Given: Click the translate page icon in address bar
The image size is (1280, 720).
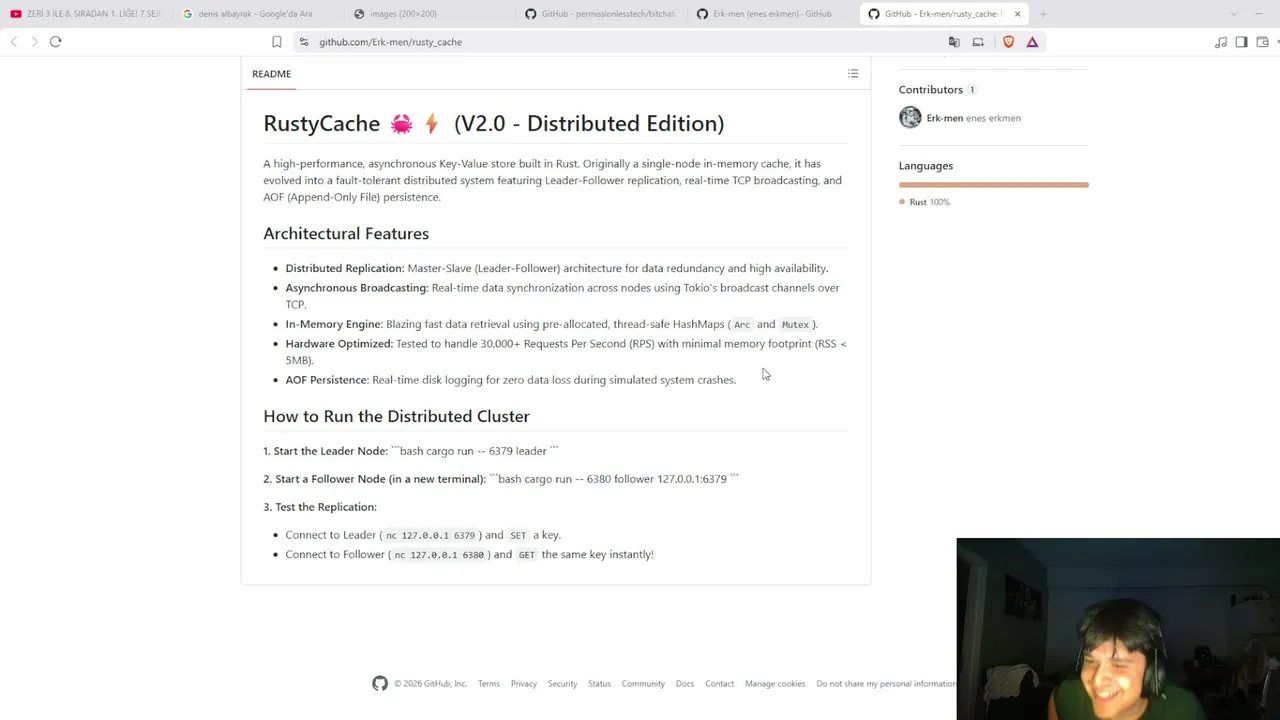Looking at the screenshot, I should 954,42.
